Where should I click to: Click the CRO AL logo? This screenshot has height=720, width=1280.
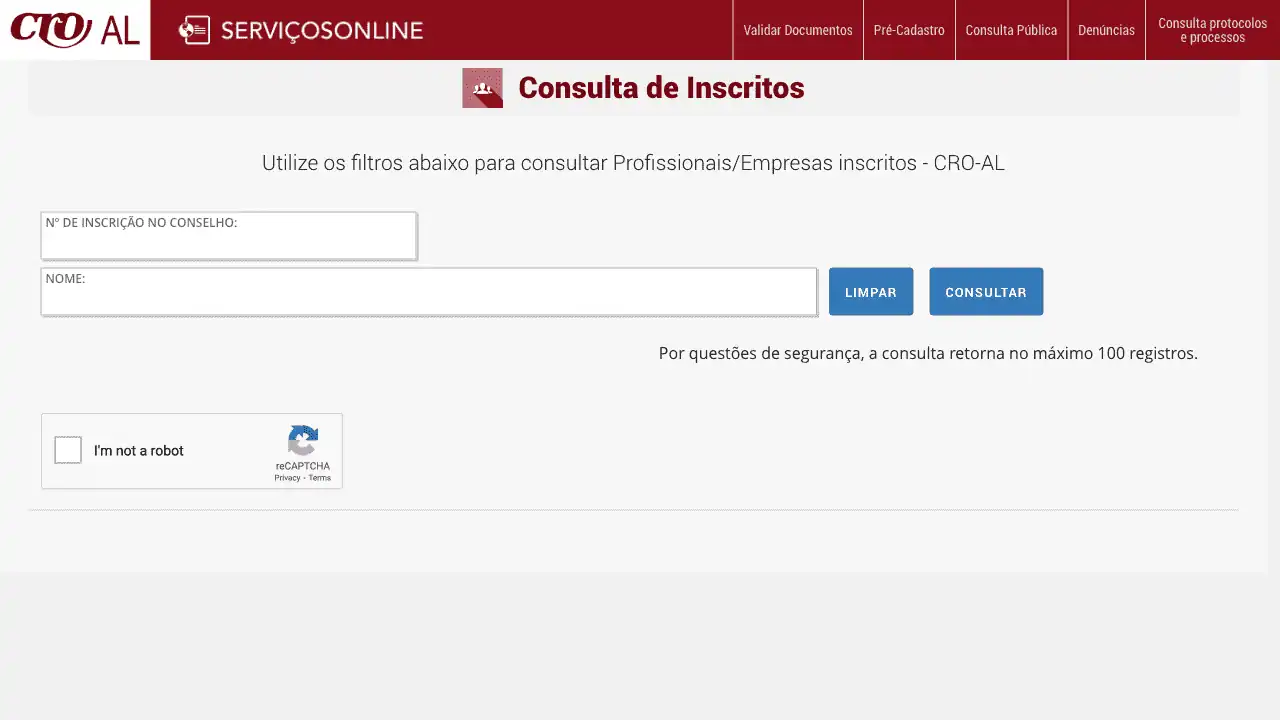pos(75,30)
